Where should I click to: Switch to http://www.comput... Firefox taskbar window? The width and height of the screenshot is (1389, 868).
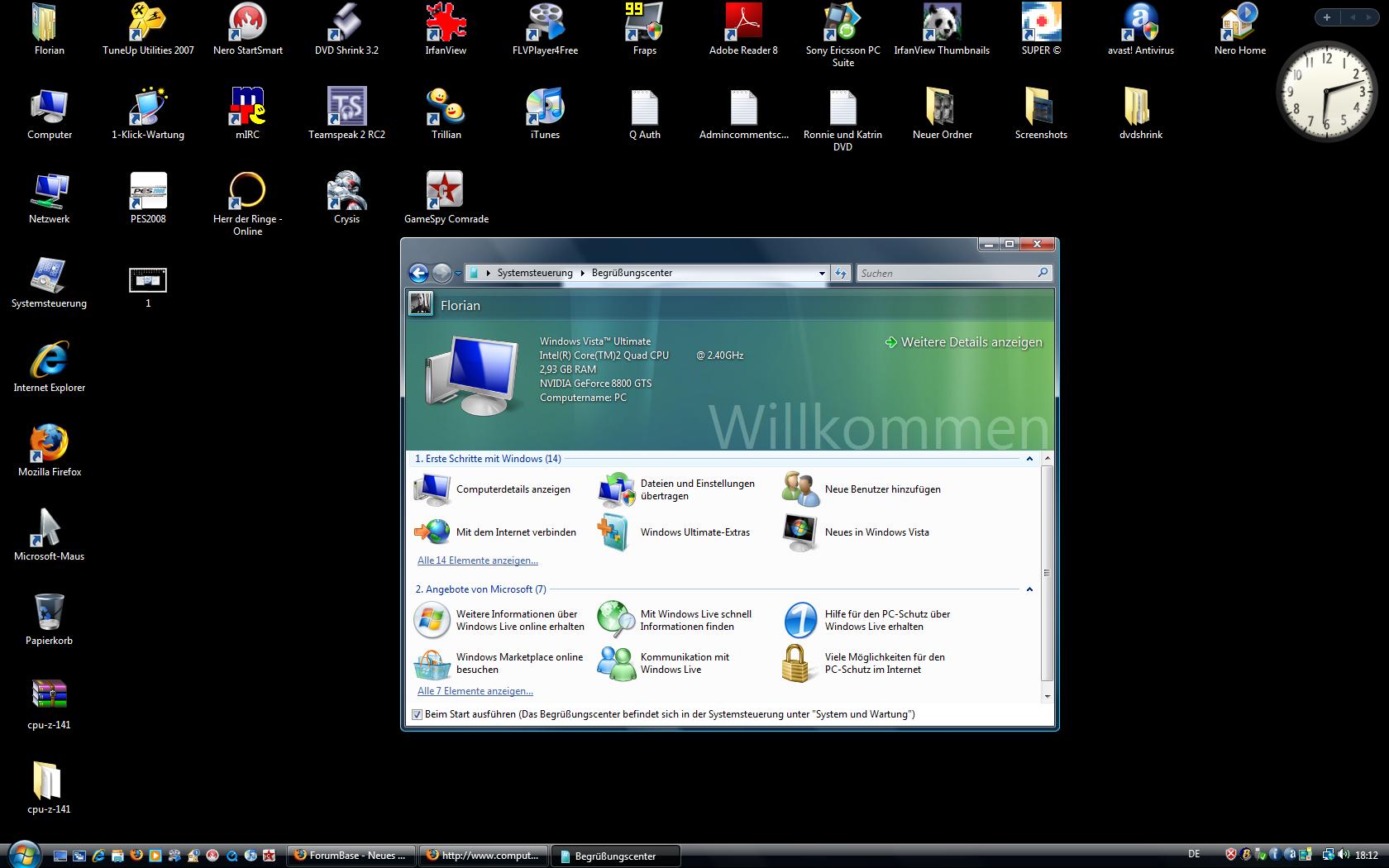point(484,856)
